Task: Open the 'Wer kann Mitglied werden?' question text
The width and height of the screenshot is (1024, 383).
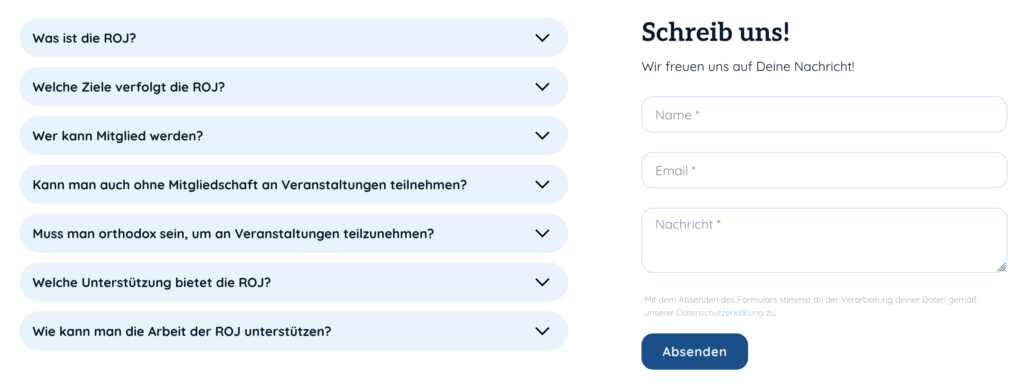Action: (x=118, y=136)
